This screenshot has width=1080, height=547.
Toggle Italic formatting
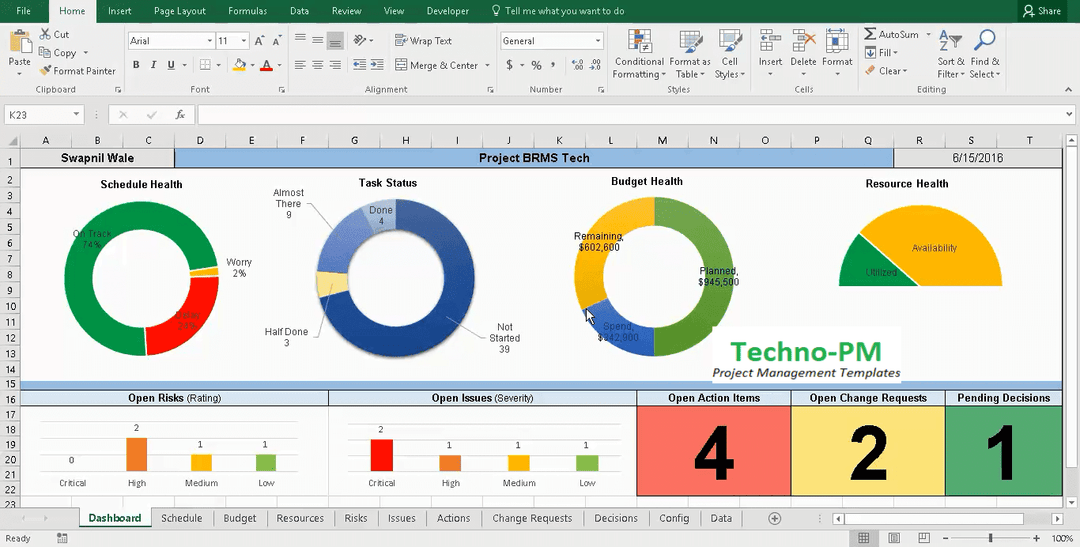pos(154,65)
